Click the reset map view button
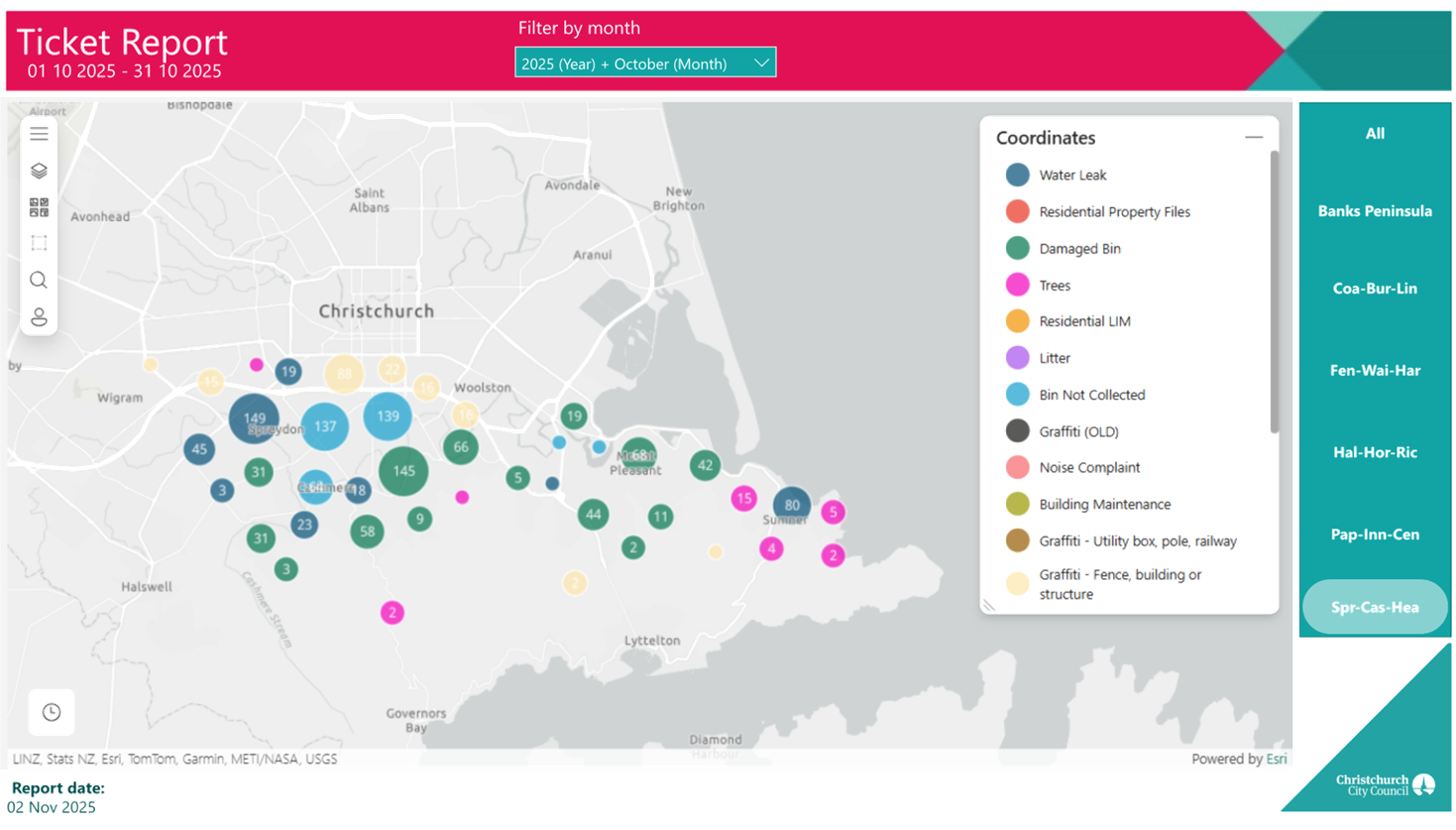Screen dimensions: 1456x830 coord(52,712)
